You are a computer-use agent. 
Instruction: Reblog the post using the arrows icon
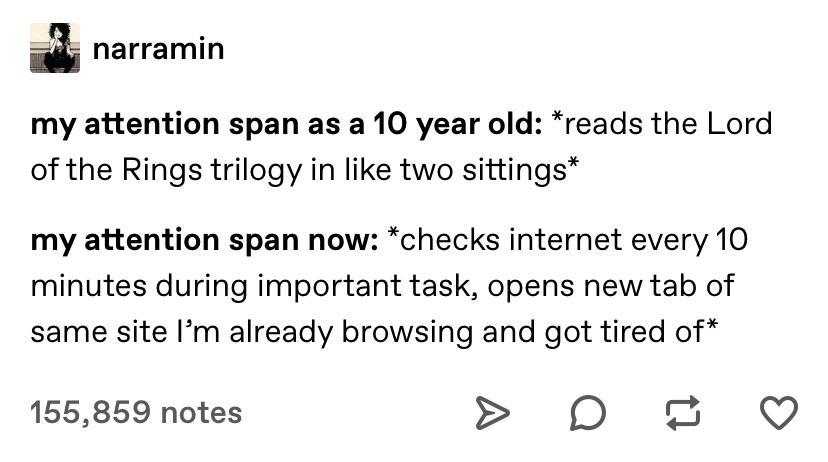683,412
